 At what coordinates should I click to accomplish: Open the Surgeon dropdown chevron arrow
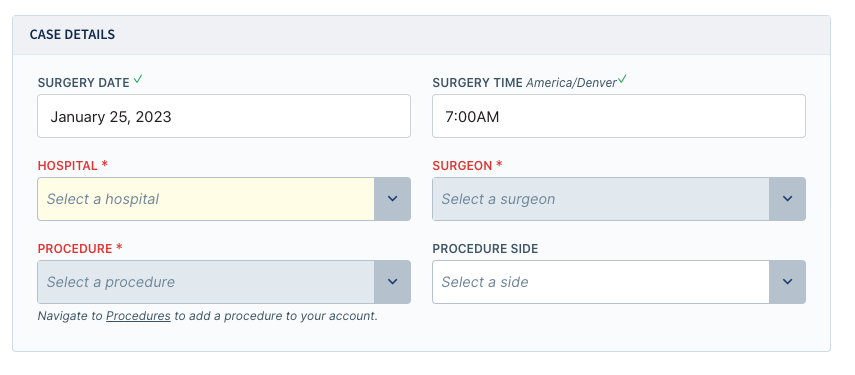click(787, 199)
